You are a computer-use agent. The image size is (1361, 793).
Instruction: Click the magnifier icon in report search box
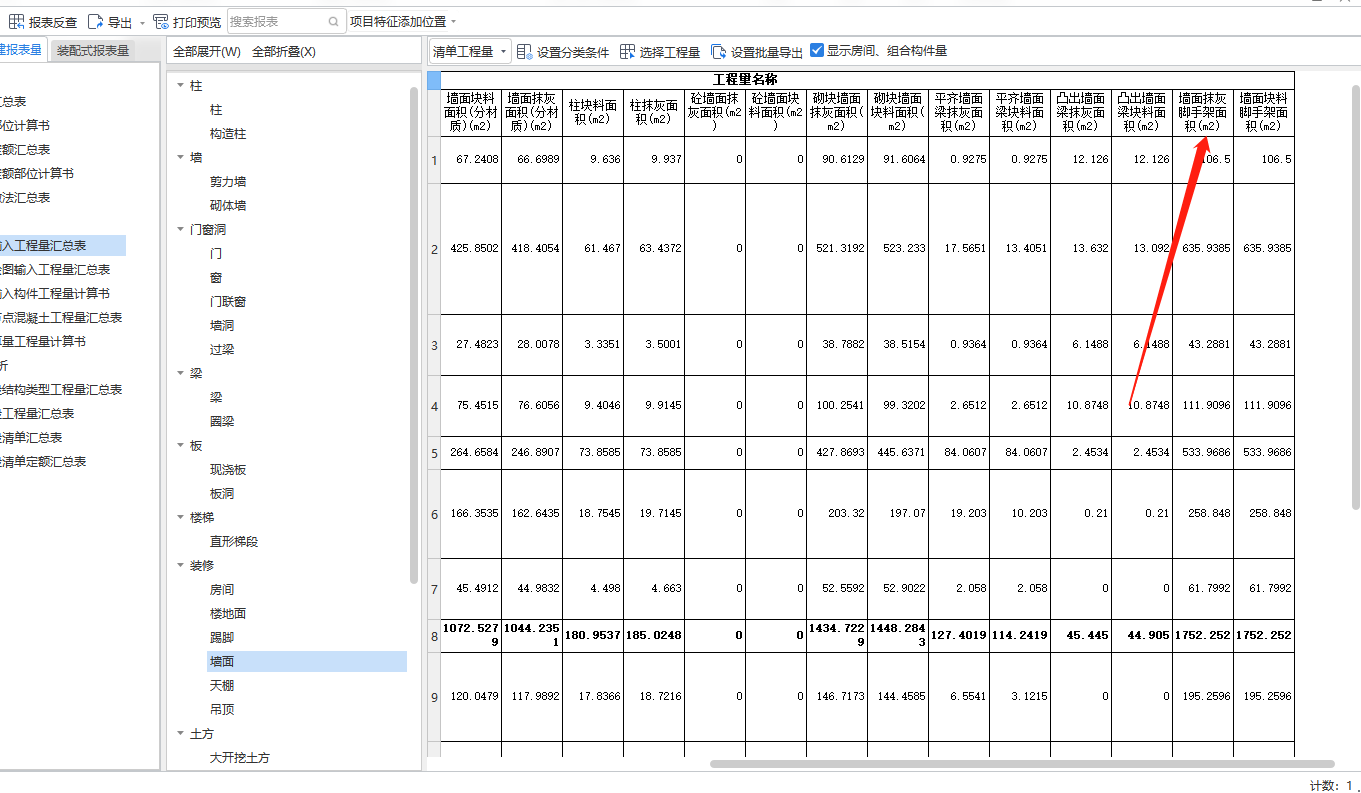[x=333, y=21]
